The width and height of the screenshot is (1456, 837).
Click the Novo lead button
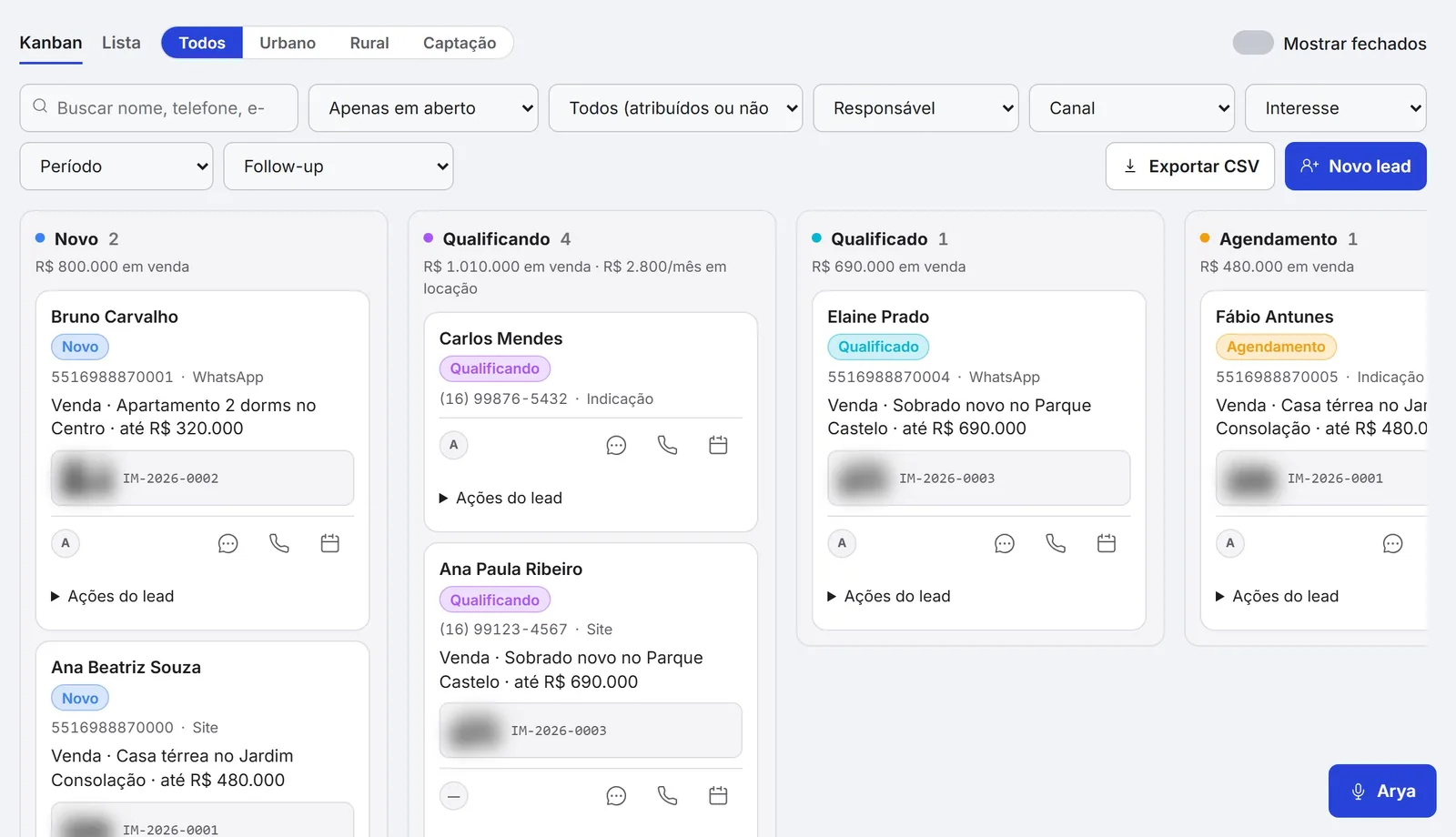tap(1356, 166)
